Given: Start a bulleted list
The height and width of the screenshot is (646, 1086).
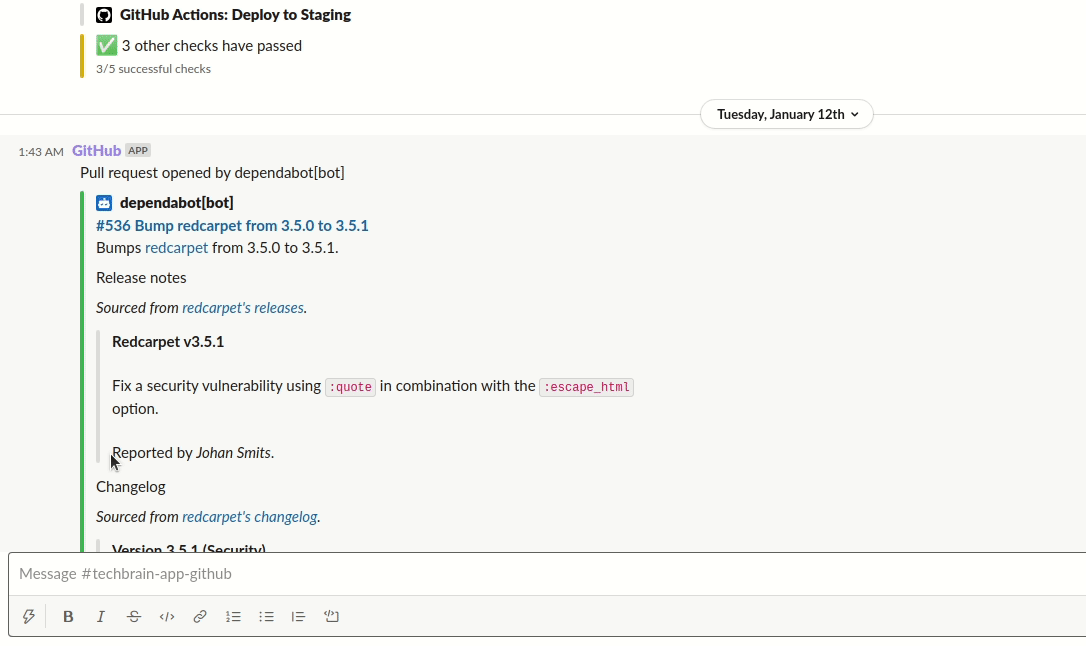Looking at the screenshot, I should coord(266,617).
